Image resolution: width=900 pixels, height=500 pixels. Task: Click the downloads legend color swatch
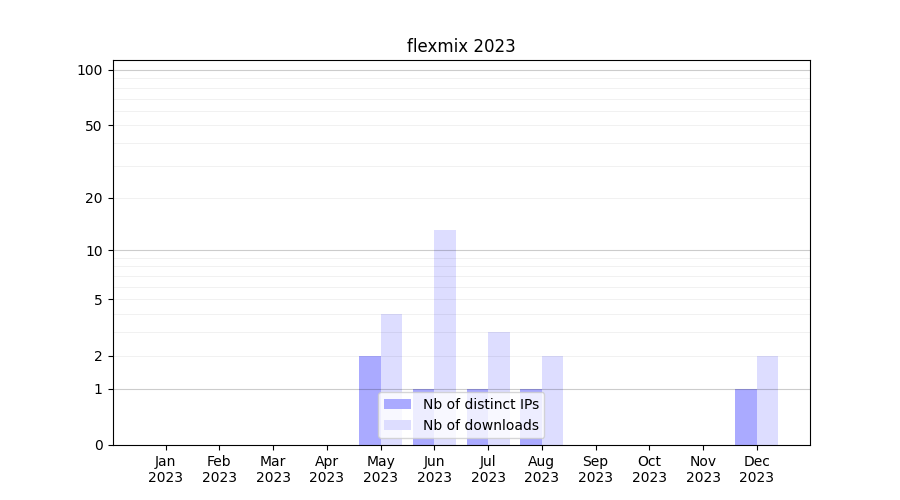click(x=397, y=425)
